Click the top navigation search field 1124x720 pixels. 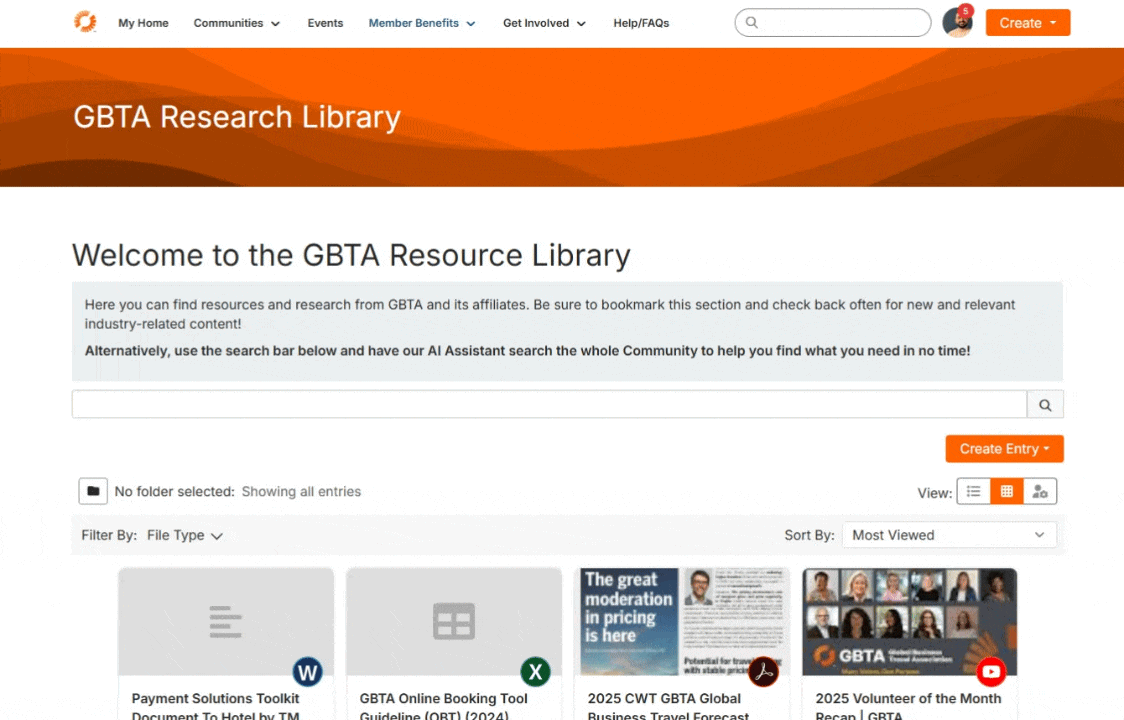833,22
